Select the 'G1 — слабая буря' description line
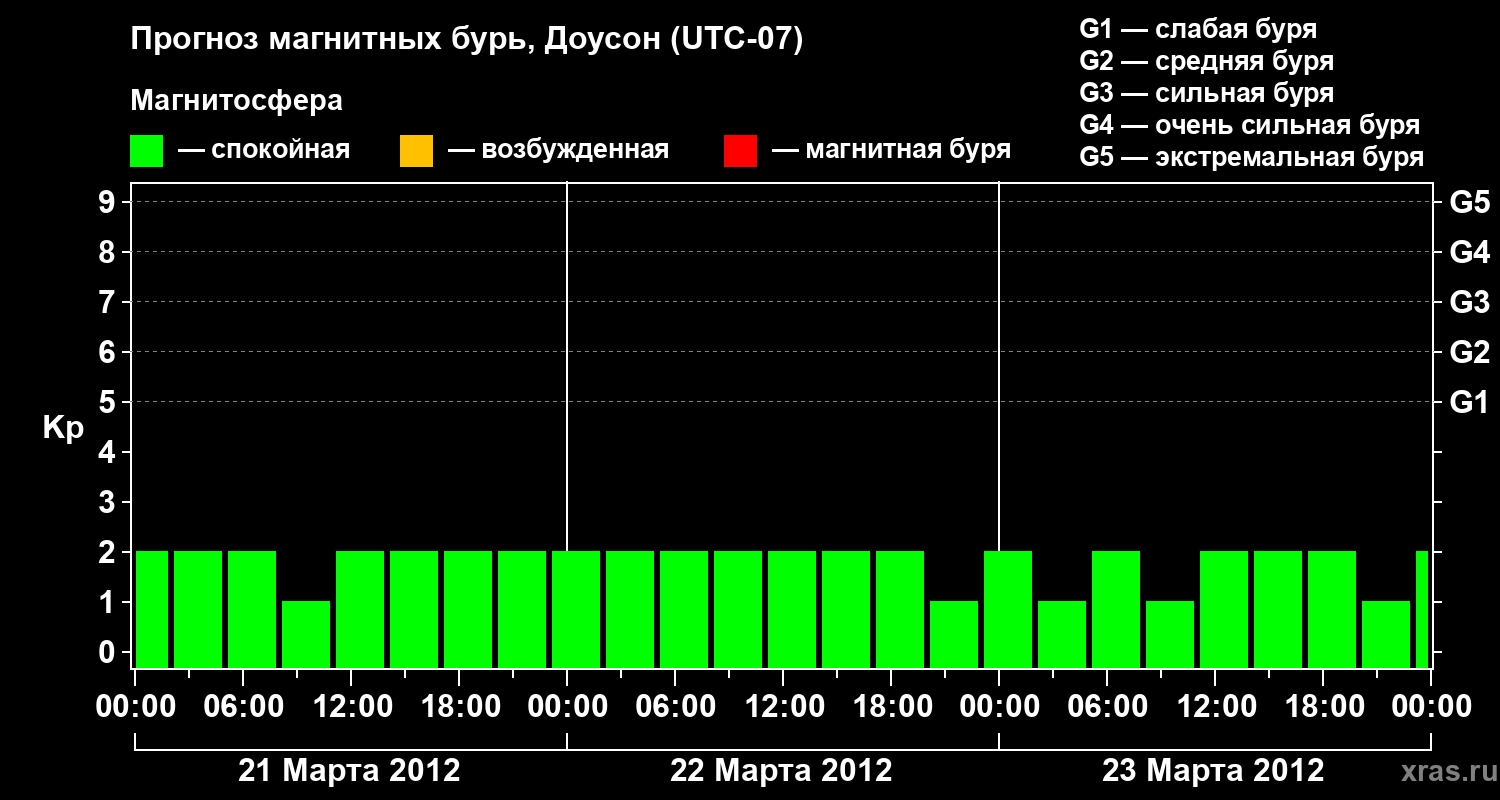1500x800 pixels. tap(1198, 28)
